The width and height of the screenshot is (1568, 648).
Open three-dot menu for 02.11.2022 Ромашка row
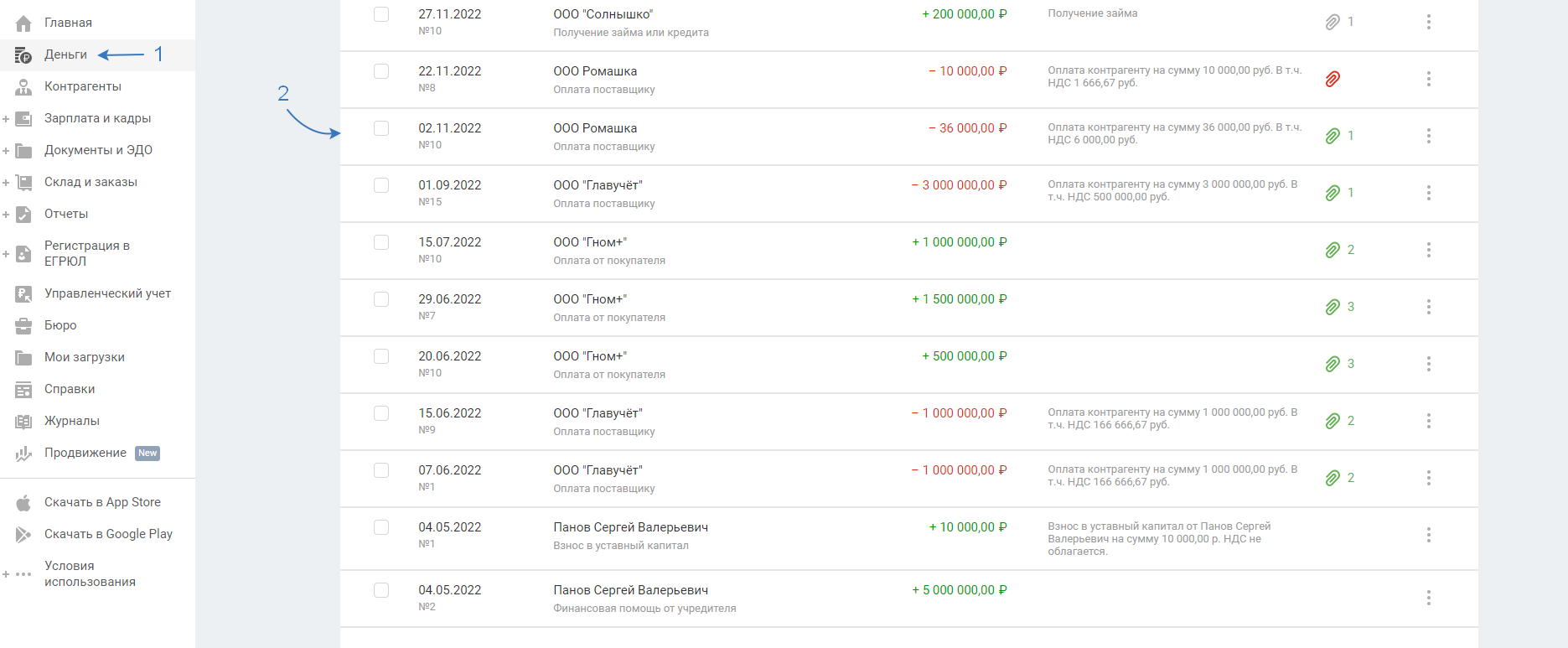pyautogui.click(x=1428, y=136)
